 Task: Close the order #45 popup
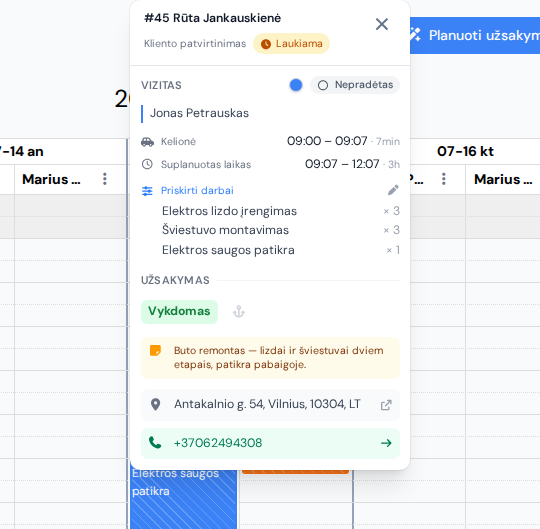tap(382, 24)
